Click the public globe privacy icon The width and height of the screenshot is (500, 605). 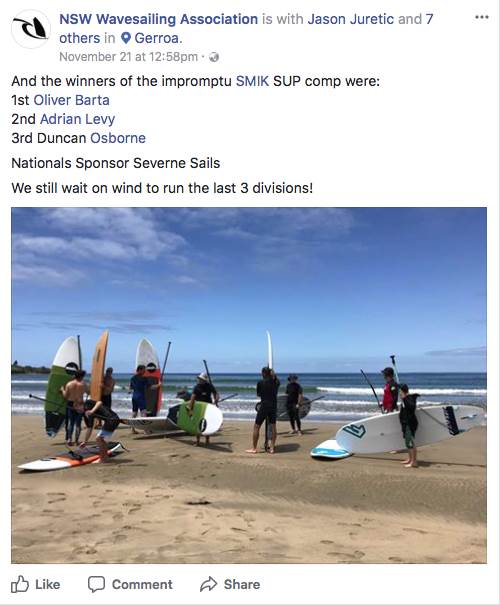pyautogui.click(x=214, y=57)
